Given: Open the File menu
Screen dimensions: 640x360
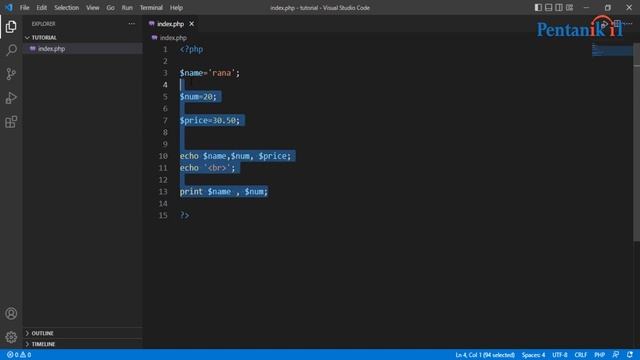Looking at the screenshot, I should 24,7.
